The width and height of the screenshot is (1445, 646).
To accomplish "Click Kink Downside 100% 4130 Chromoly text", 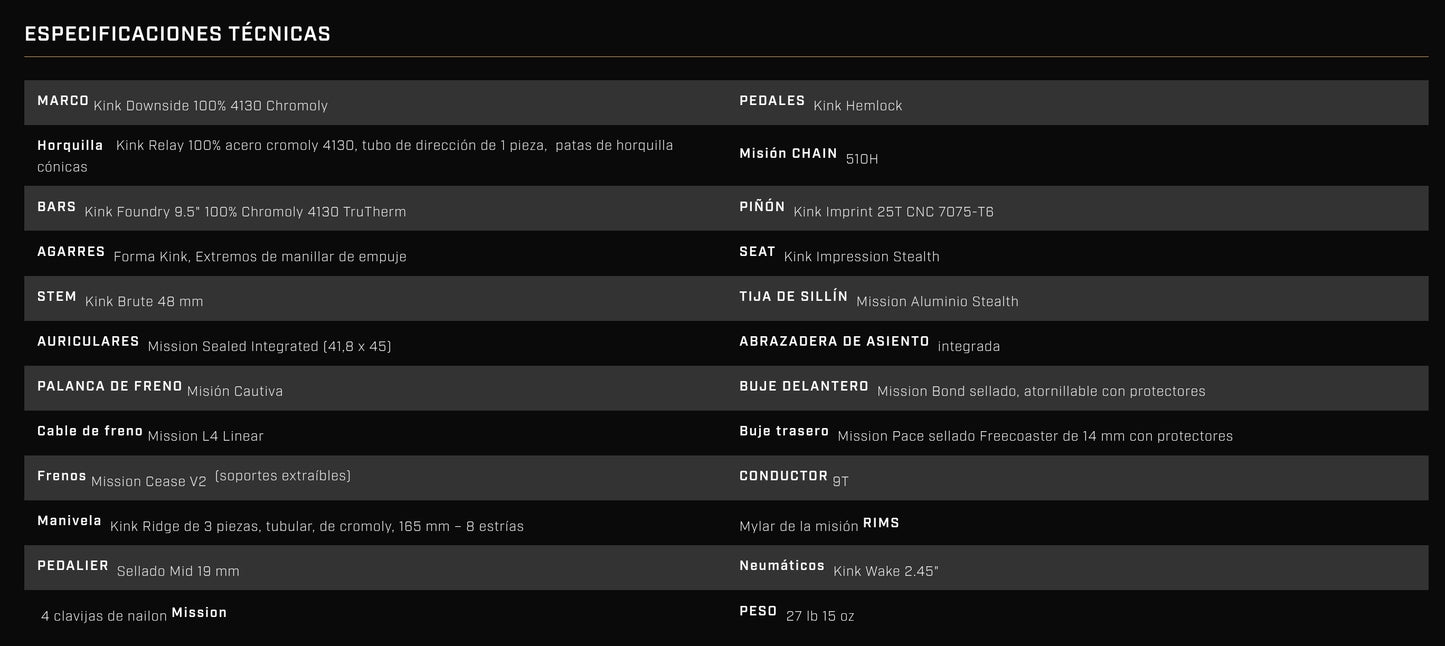I will coord(210,106).
